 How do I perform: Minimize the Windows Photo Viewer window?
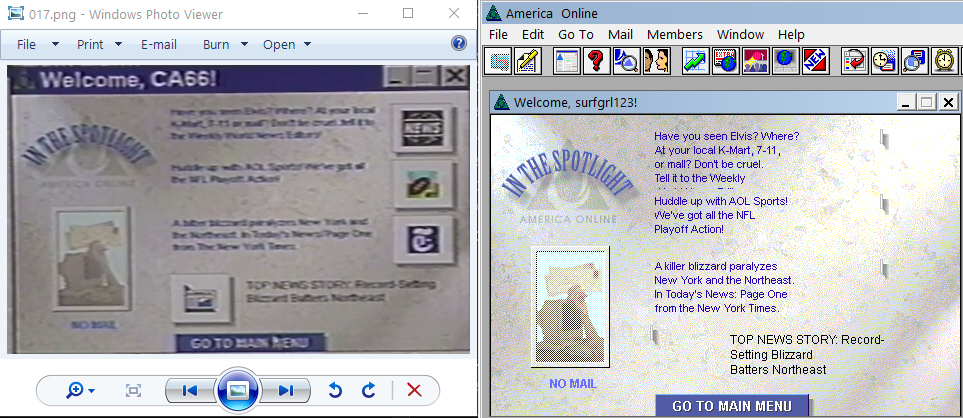point(363,14)
